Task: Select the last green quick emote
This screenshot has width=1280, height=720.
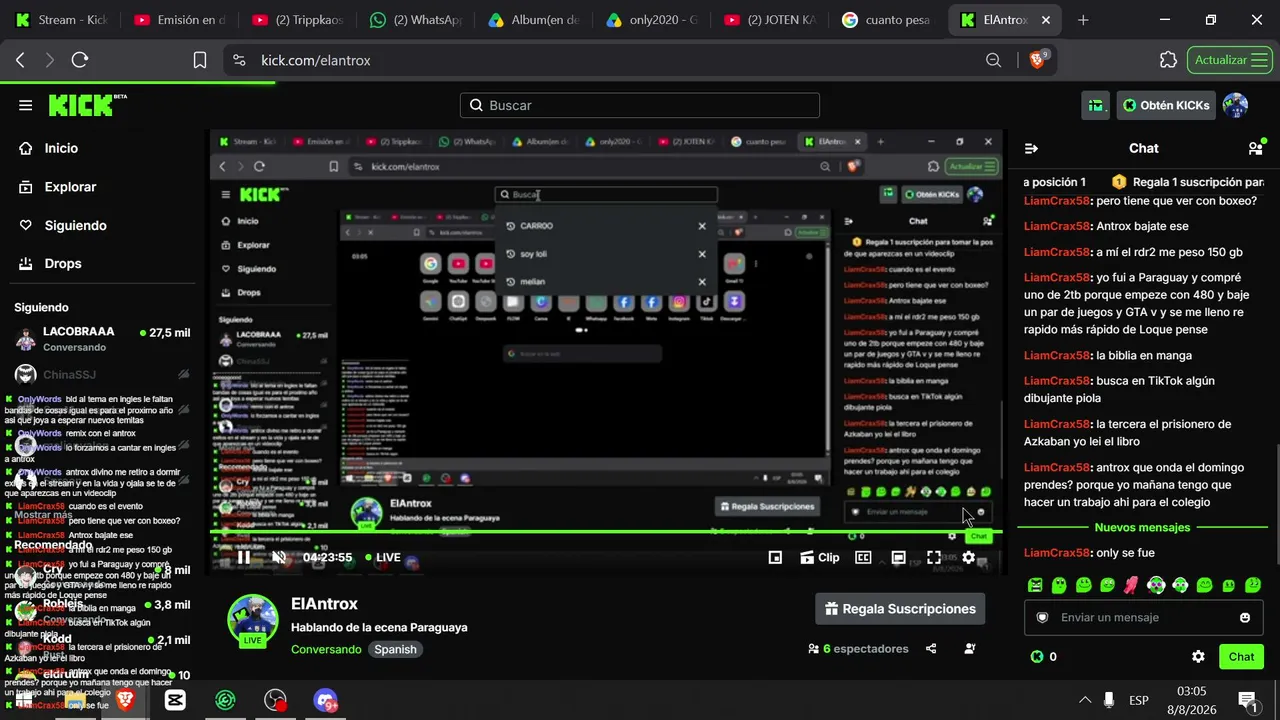Action: 1252,585
